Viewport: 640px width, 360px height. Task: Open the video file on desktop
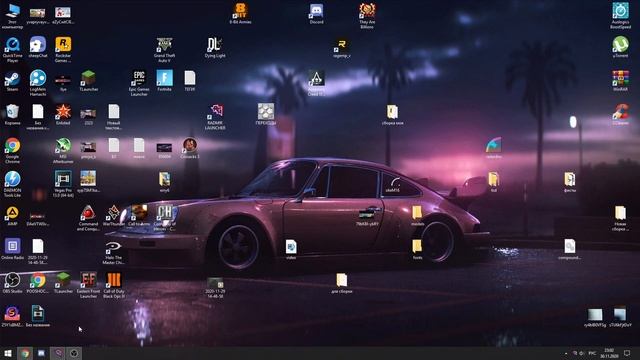point(291,249)
